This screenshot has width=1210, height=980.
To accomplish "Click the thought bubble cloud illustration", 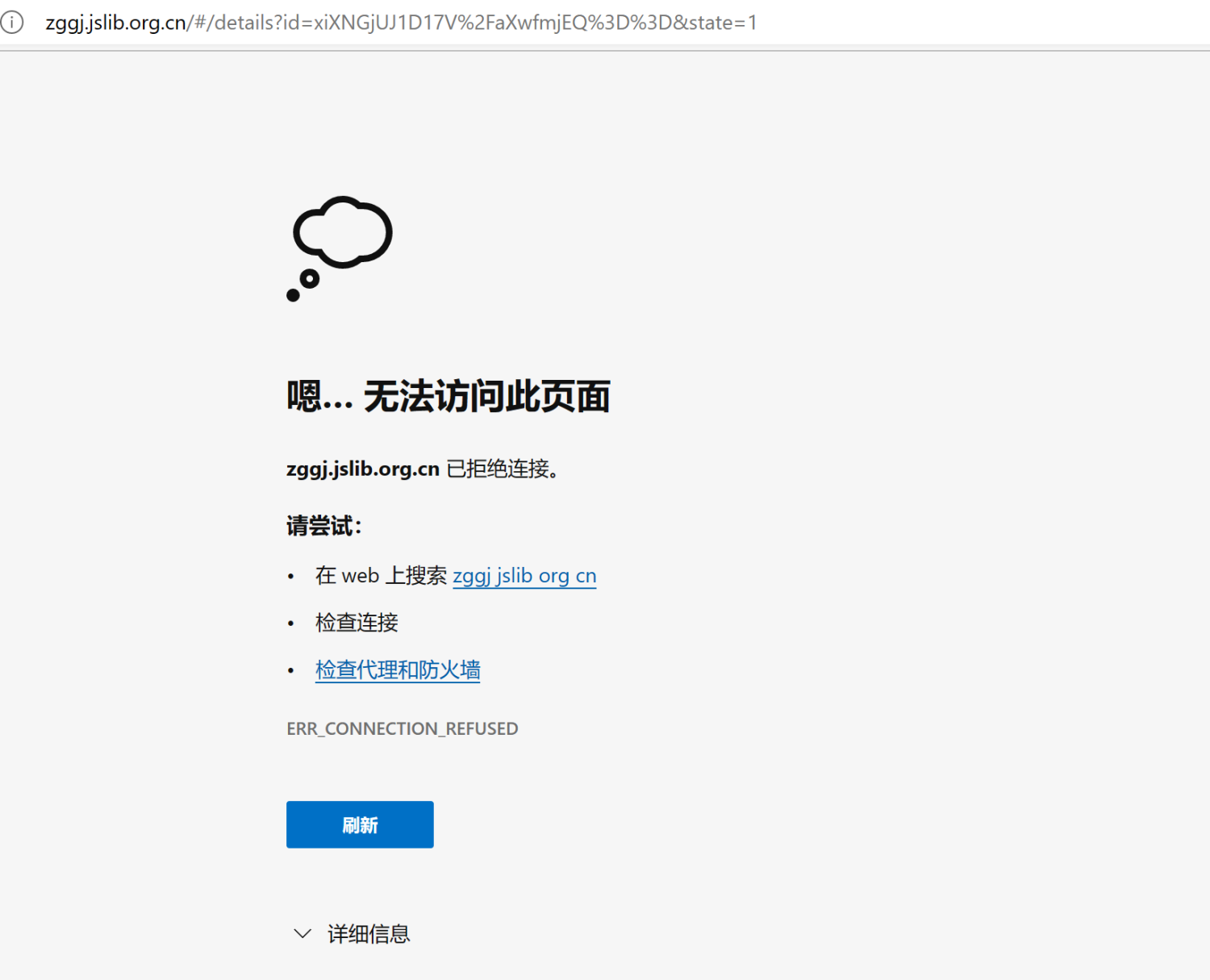I will 343,232.
